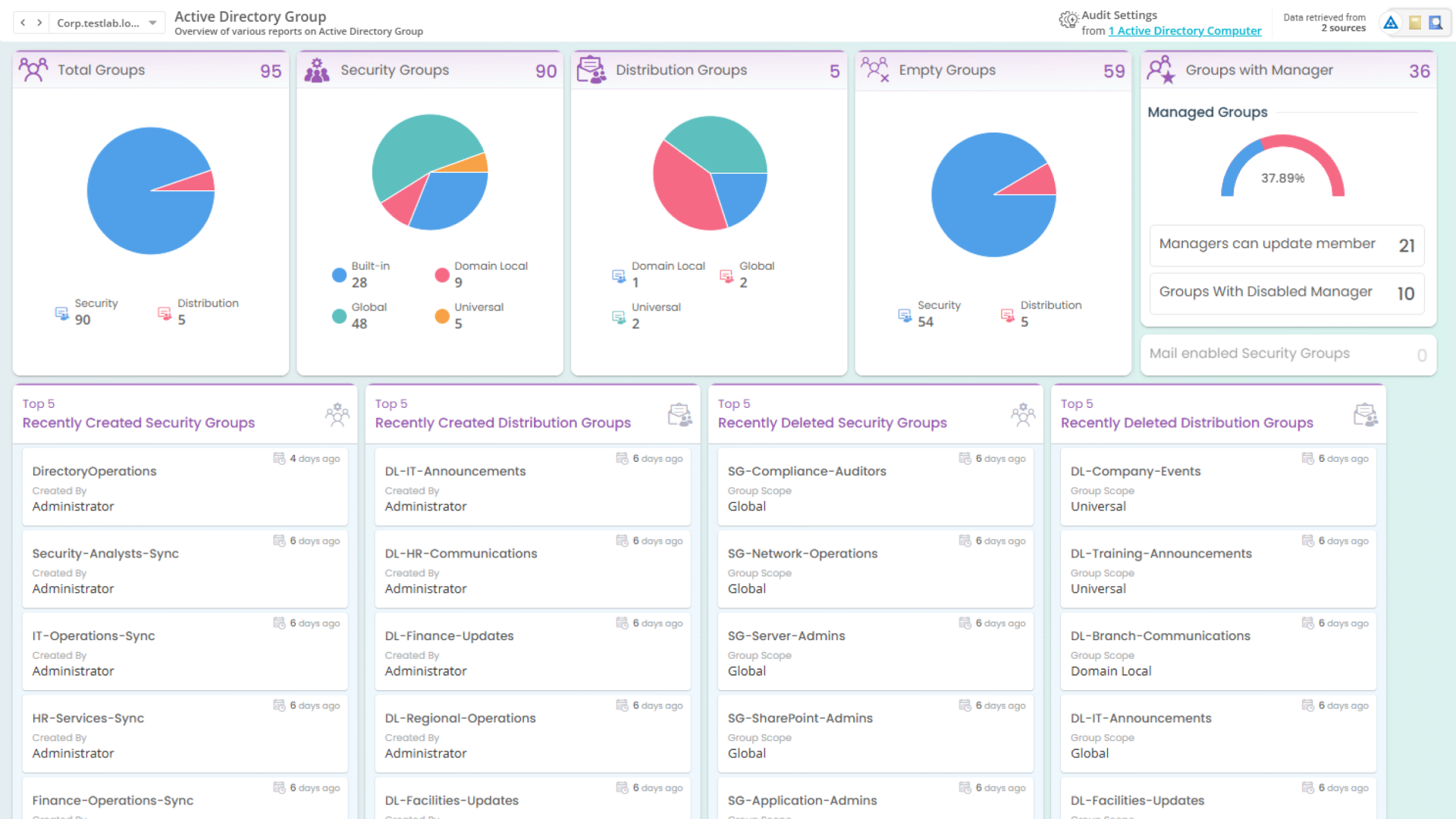The image size is (1456, 819).
Task: Select the DL-HR-Communications entry
Action: point(532,569)
